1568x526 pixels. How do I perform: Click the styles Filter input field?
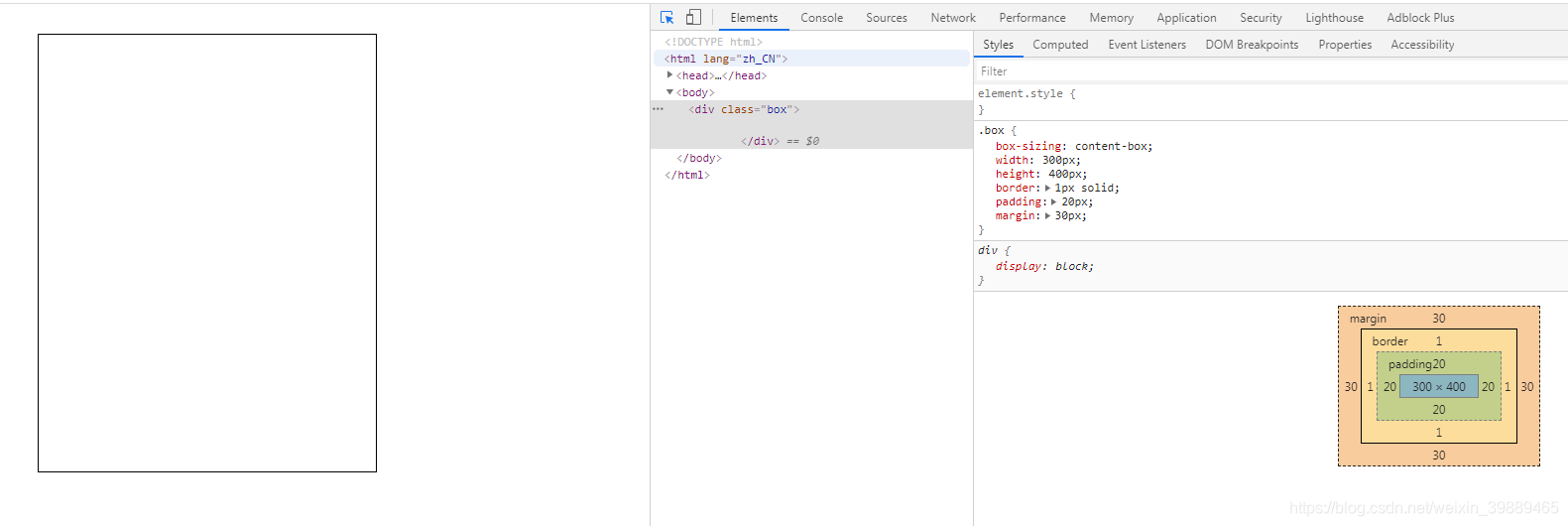1269,71
